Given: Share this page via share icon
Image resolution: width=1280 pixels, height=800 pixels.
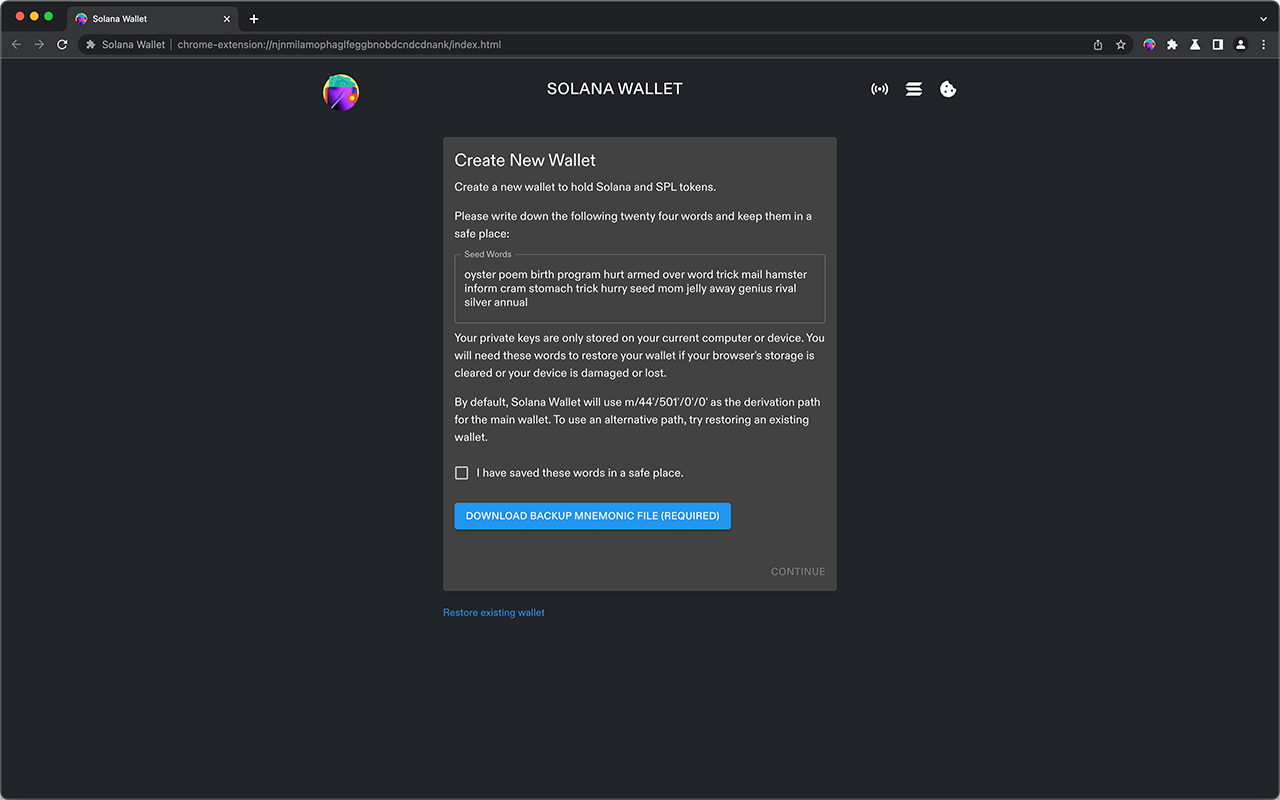Looking at the screenshot, I should [x=1098, y=45].
